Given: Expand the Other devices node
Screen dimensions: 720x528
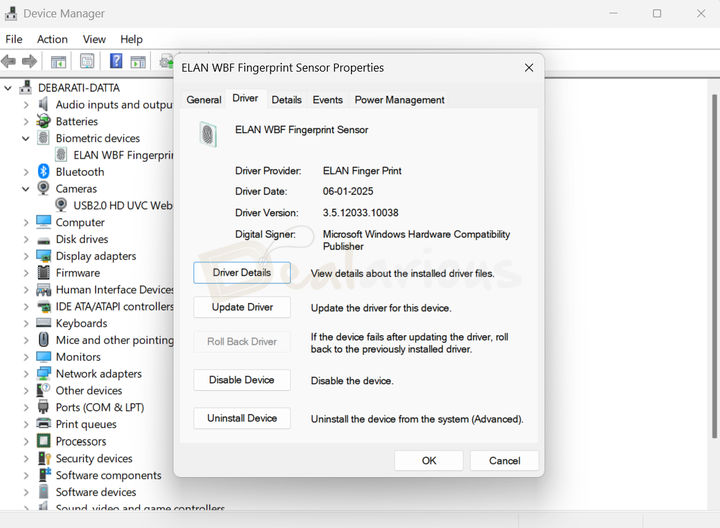Looking at the screenshot, I should click(26, 391).
